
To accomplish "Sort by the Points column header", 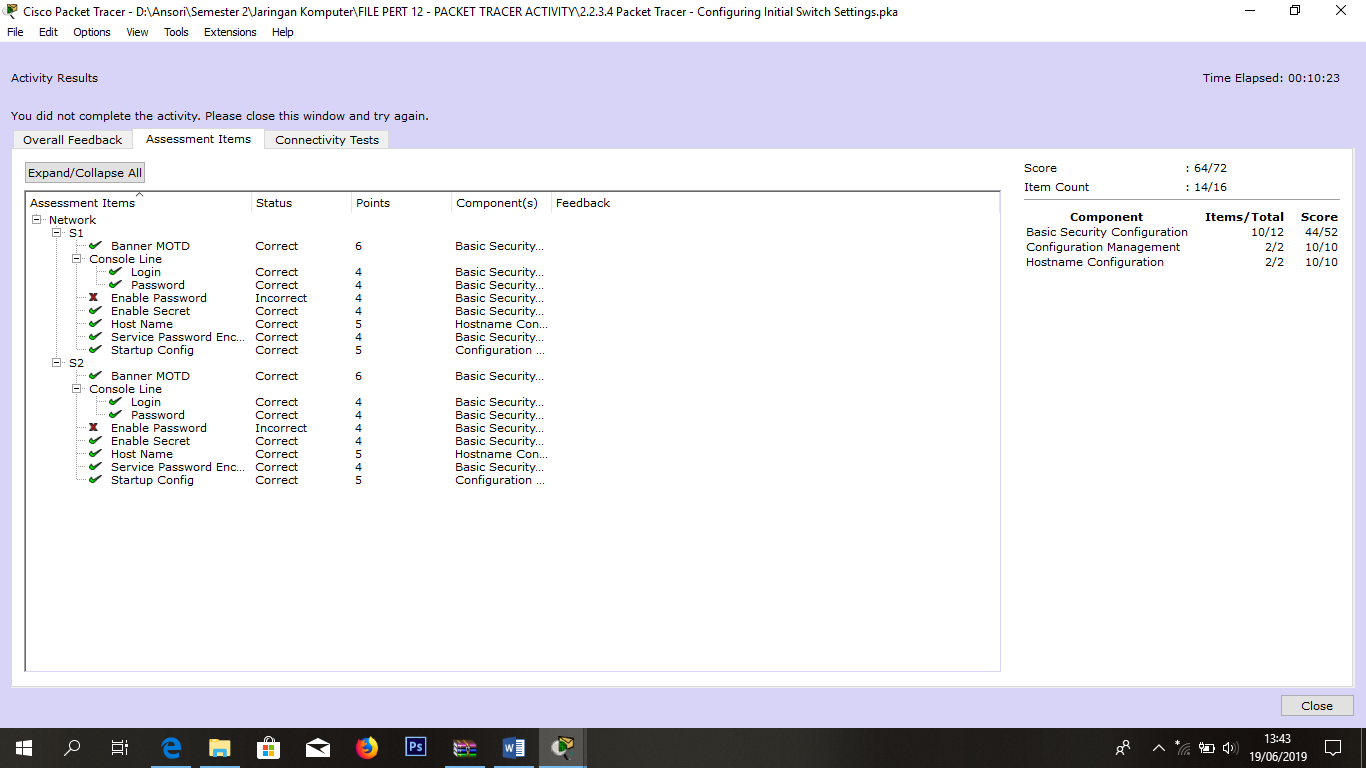I will (x=401, y=203).
